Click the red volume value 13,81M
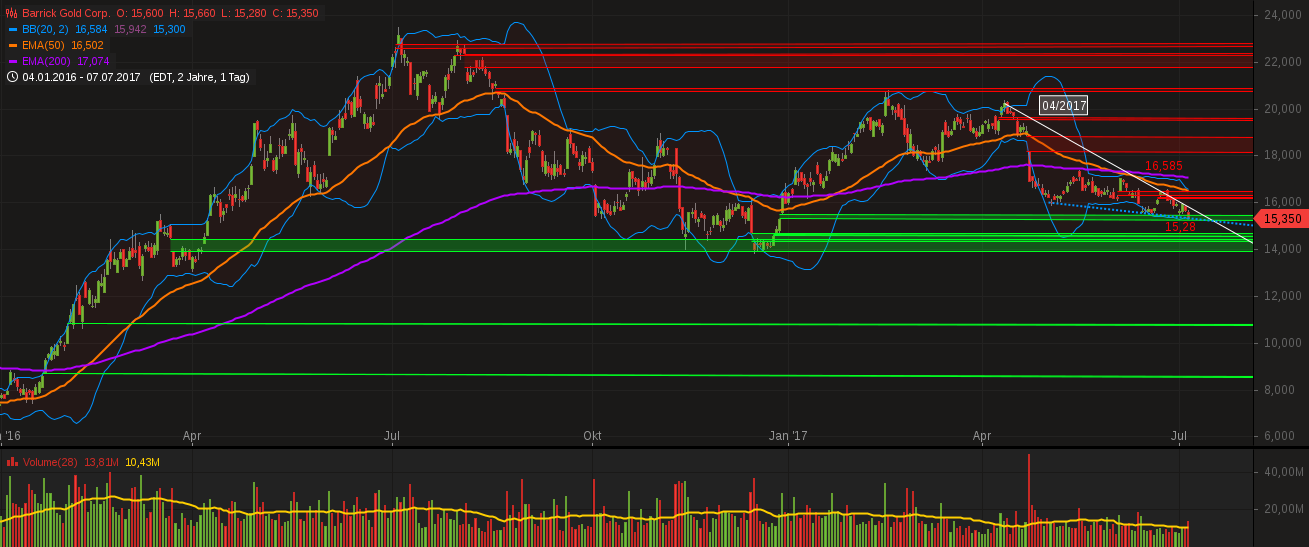The width and height of the screenshot is (1309, 547). (102, 462)
